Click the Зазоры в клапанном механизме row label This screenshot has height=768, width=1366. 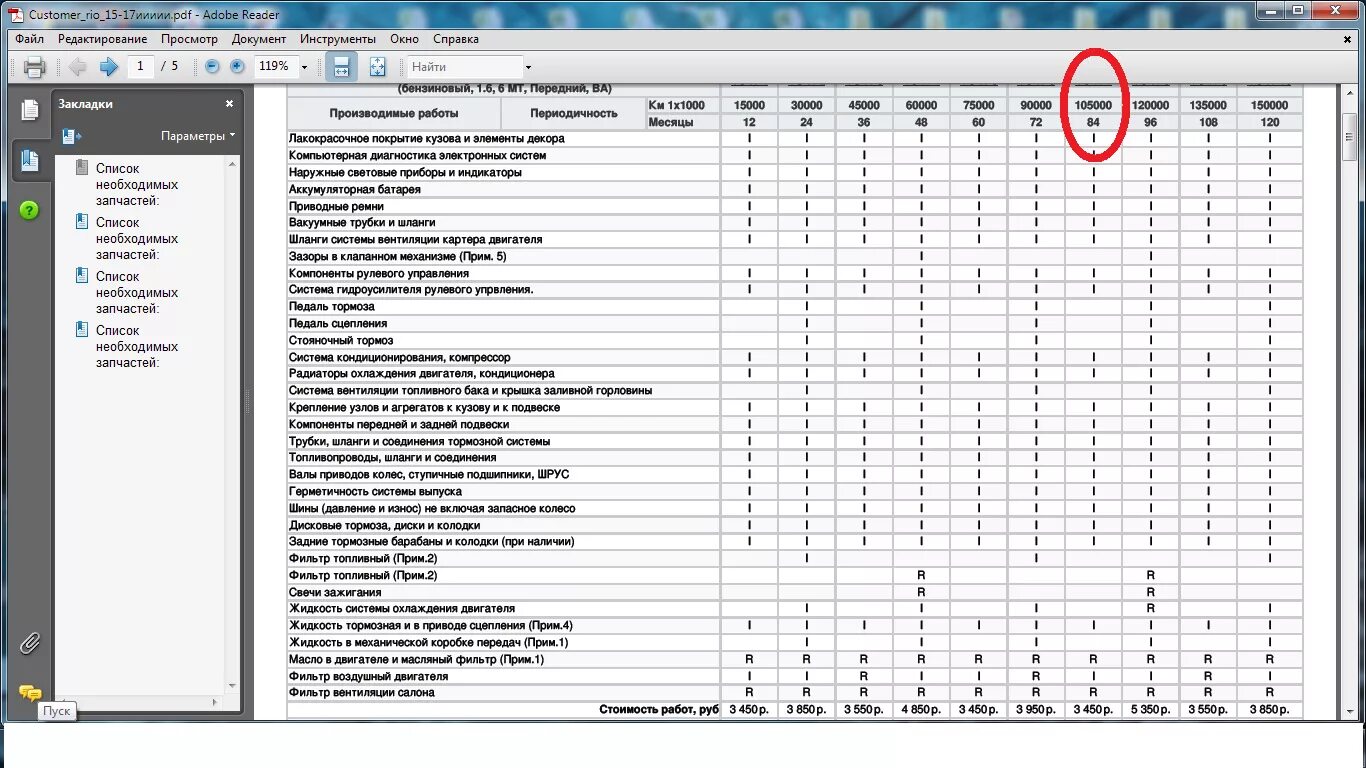coord(398,256)
